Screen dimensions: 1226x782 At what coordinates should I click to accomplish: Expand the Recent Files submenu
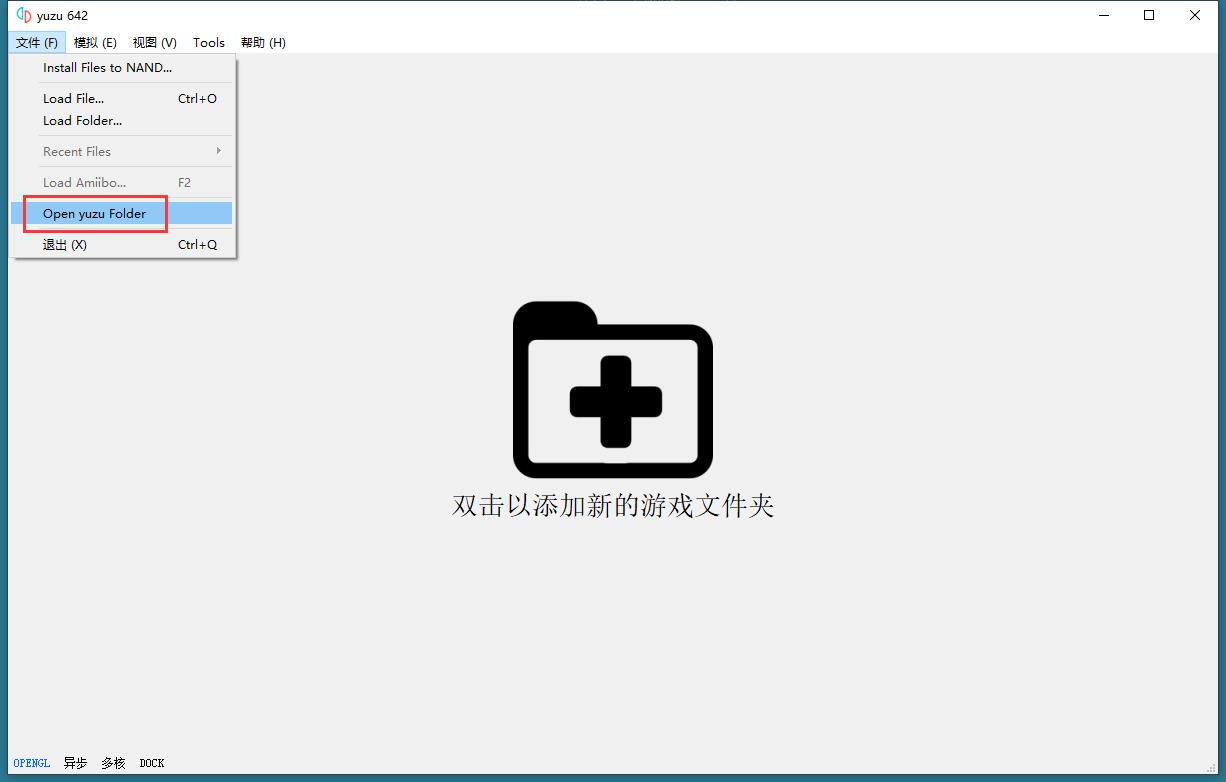coord(122,152)
